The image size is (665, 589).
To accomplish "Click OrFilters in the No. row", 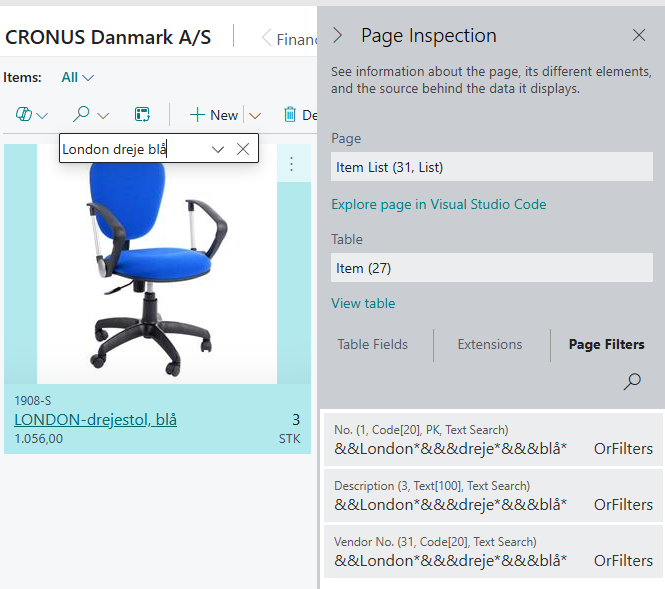I will pos(623,449).
